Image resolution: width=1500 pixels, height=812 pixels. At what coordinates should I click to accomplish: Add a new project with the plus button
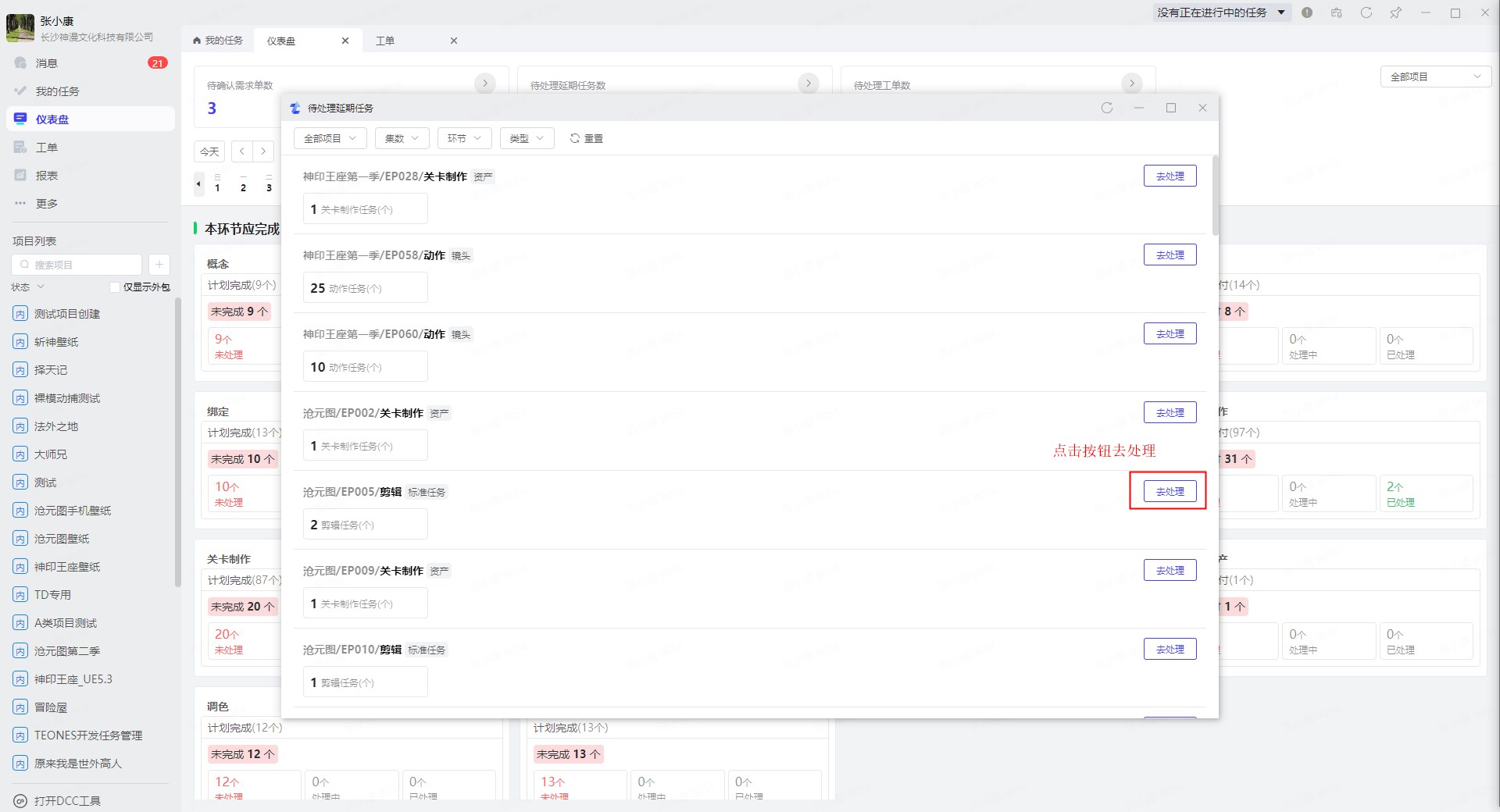pos(159,265)
